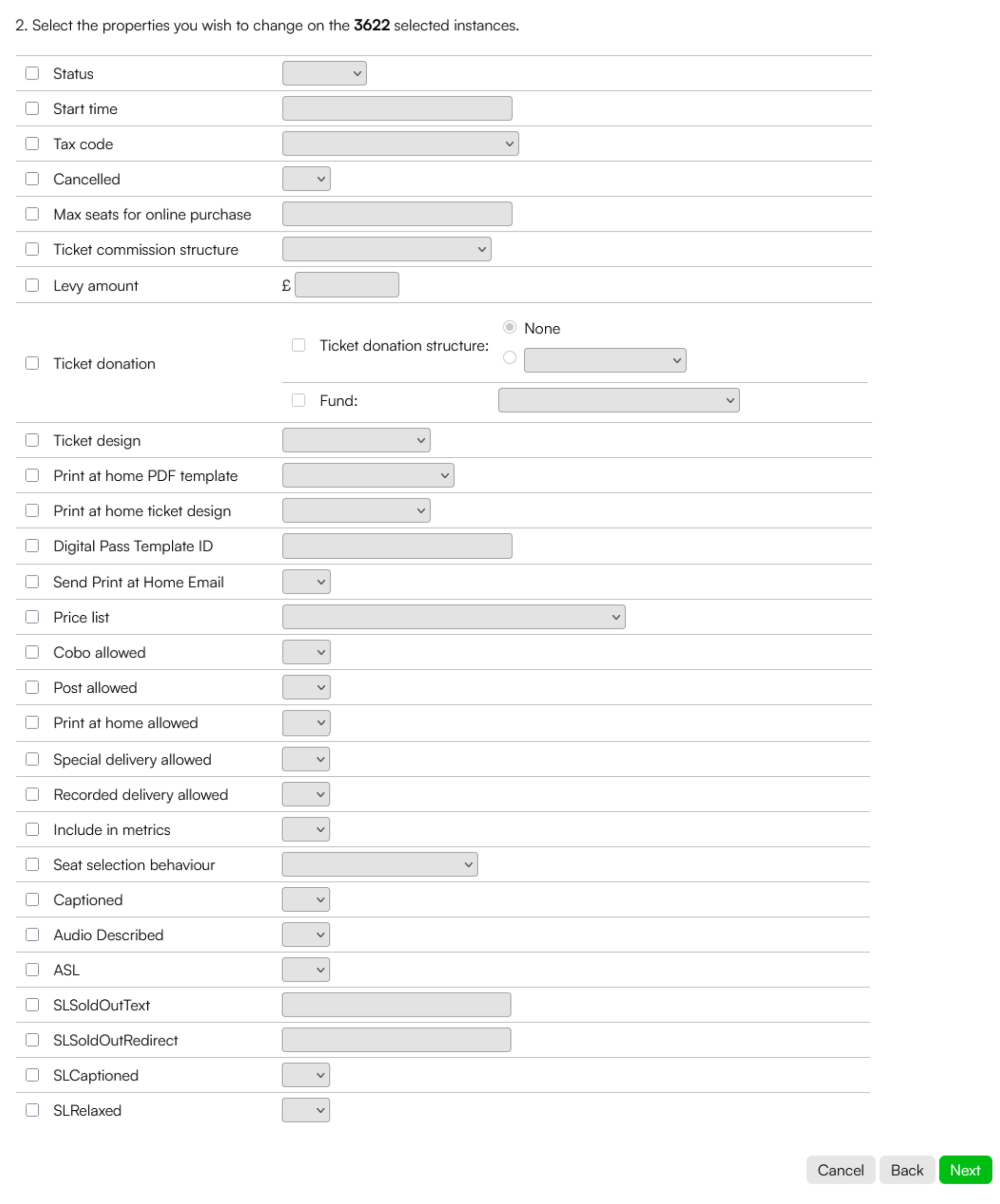Viewport: 1000px width, 1204px height.
Task: Check the Captioned checkbox
Action: coord(32,900)
